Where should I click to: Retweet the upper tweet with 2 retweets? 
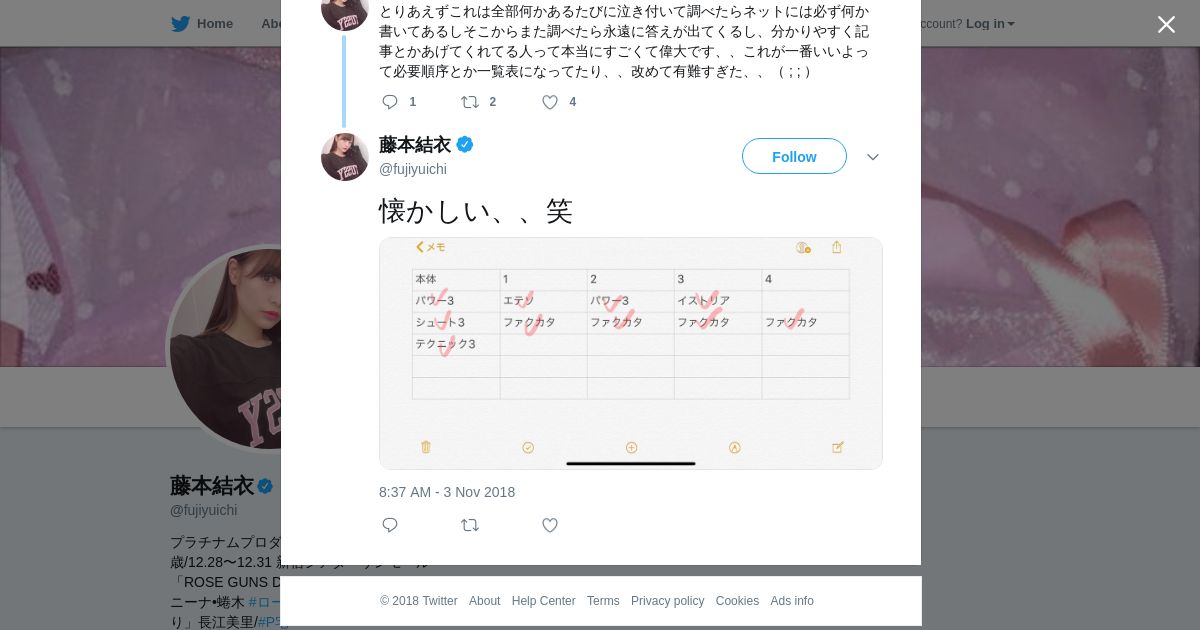click(470, 102)
